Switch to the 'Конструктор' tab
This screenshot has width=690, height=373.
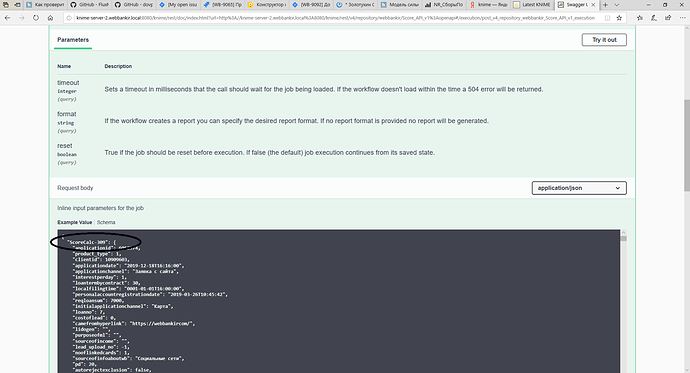point(267,5)
